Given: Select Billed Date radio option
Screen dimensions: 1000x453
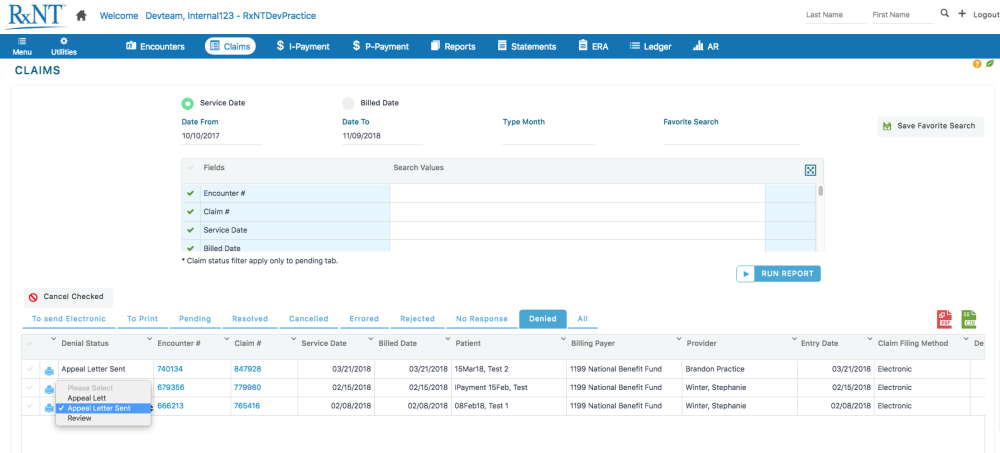Looking at the screenshot, I should [x=348, y=103].
